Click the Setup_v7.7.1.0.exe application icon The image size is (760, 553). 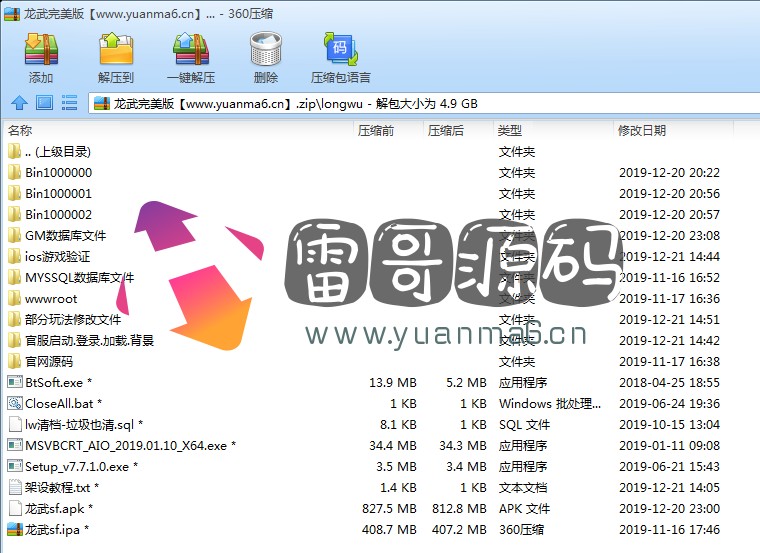pos(15,466)
